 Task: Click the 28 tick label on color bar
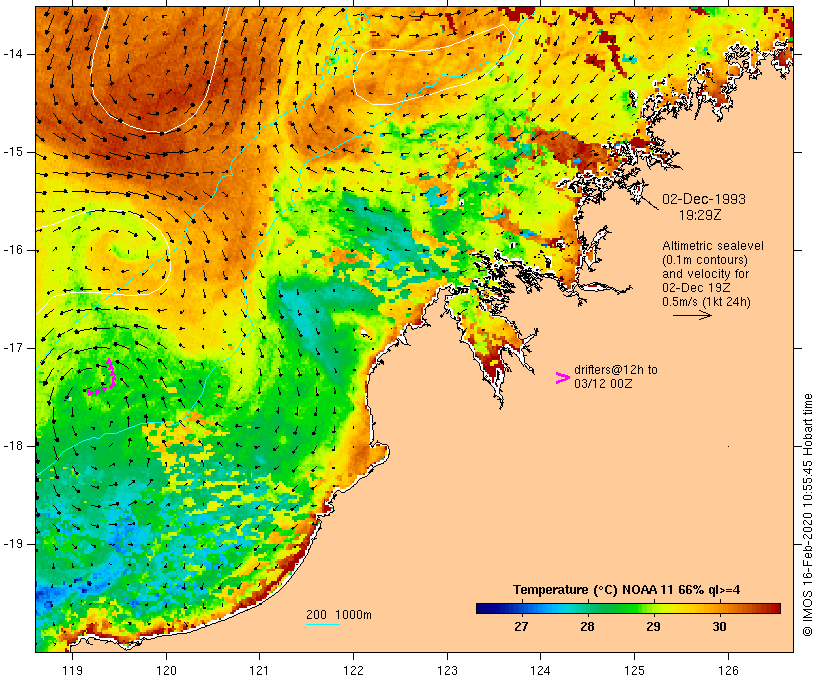click(x=587, y=627)
